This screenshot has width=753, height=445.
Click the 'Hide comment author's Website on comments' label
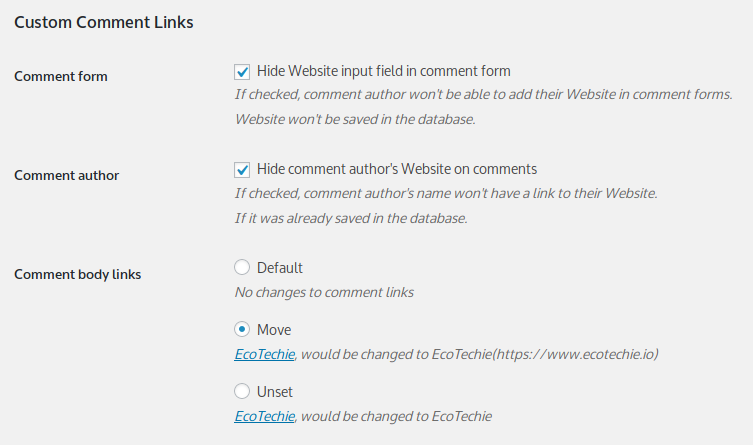pos(397,169)
